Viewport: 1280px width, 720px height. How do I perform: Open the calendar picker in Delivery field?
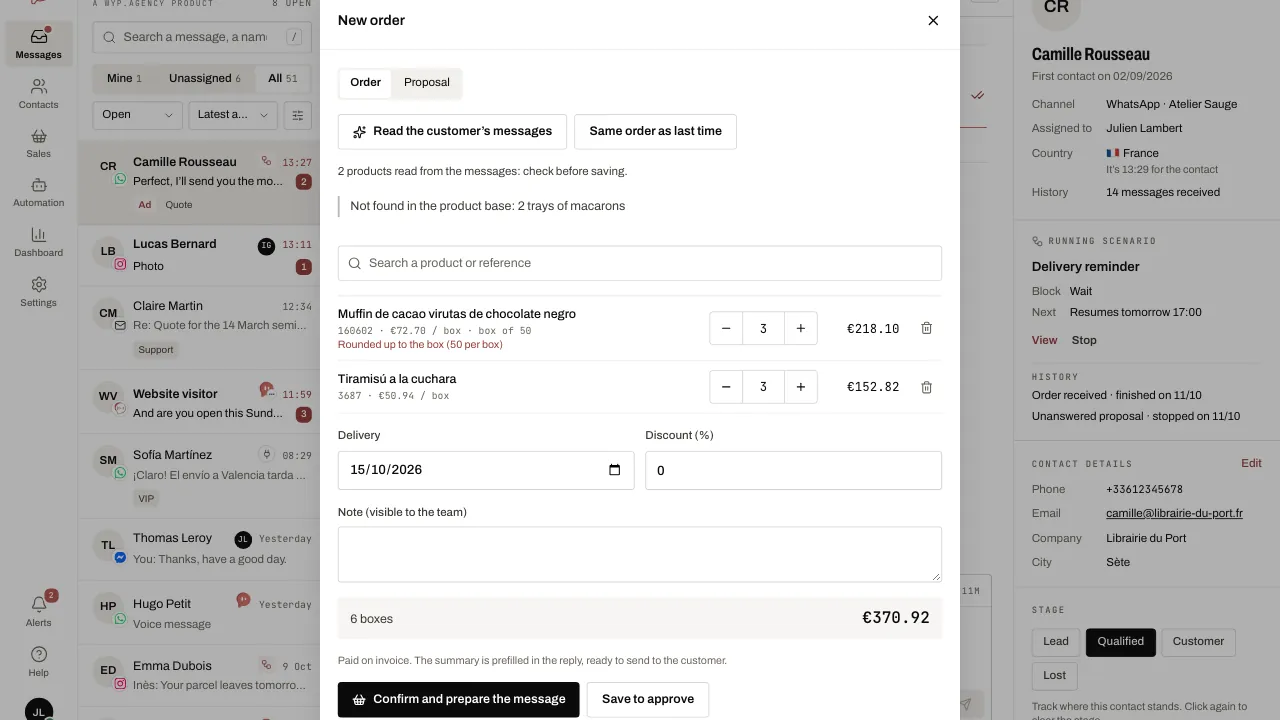615,470
